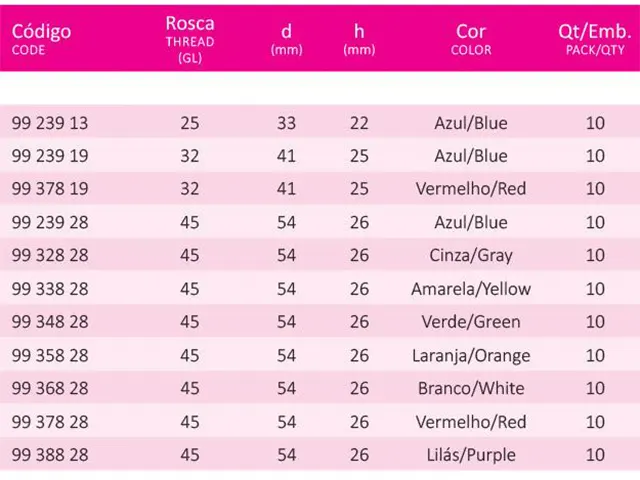The width and height of the screenshot is (640, 480).
Task: Select code 99 328 28
Action: [50, 255]
